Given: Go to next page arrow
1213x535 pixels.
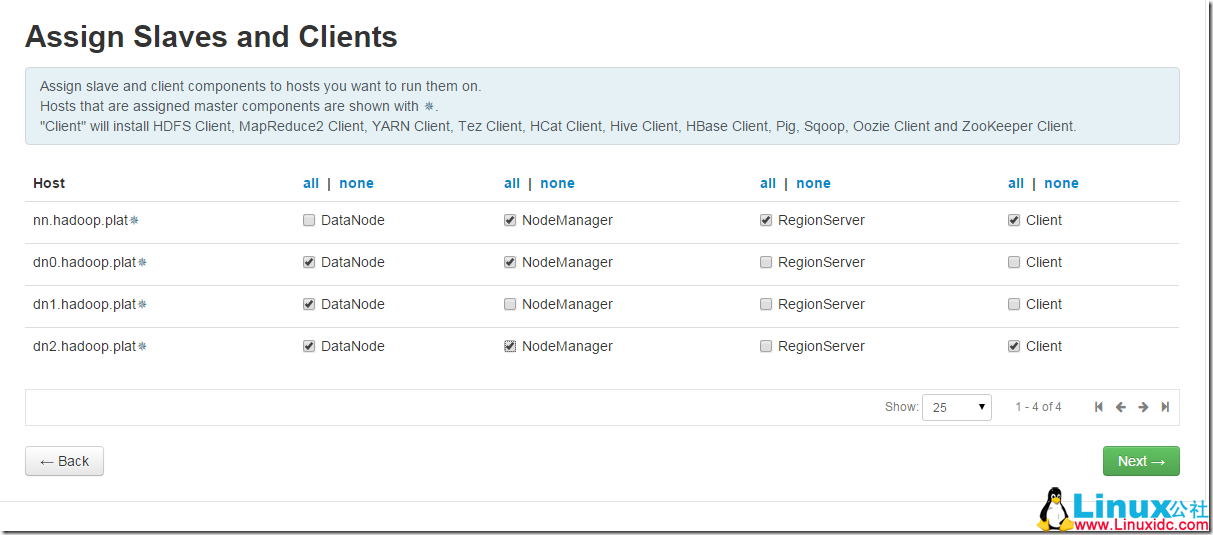Looking at the screenshot, I should (x=1143, y=407).
